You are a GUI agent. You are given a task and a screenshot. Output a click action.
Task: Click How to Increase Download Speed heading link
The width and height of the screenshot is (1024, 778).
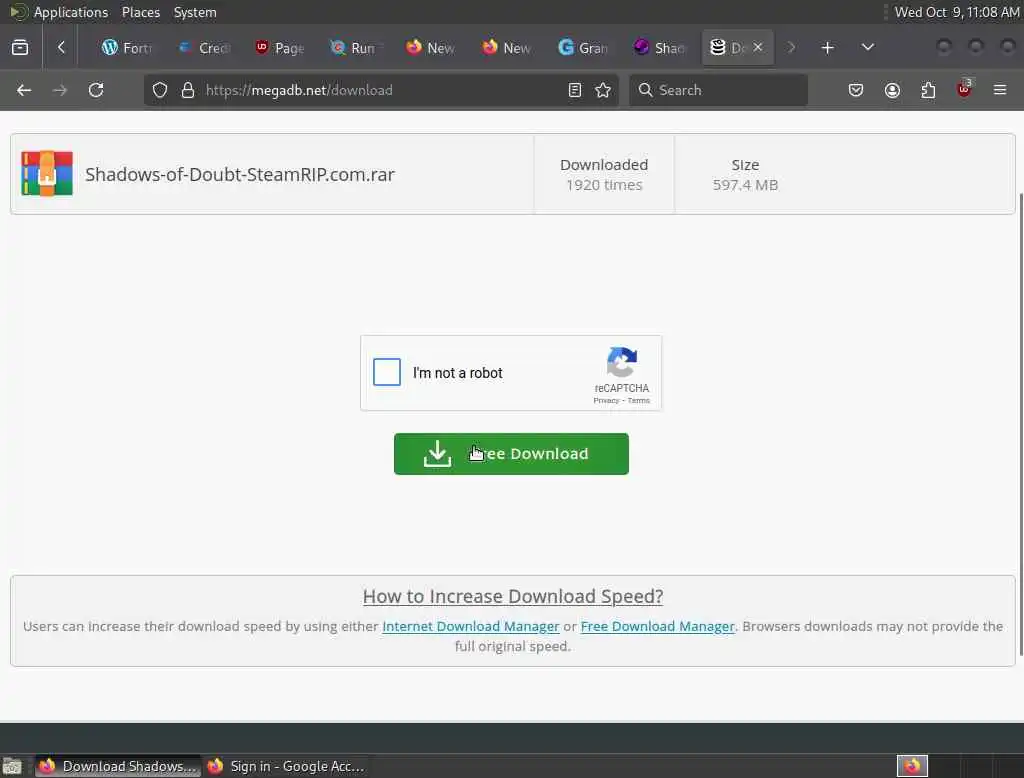click(x=513, y=596)
